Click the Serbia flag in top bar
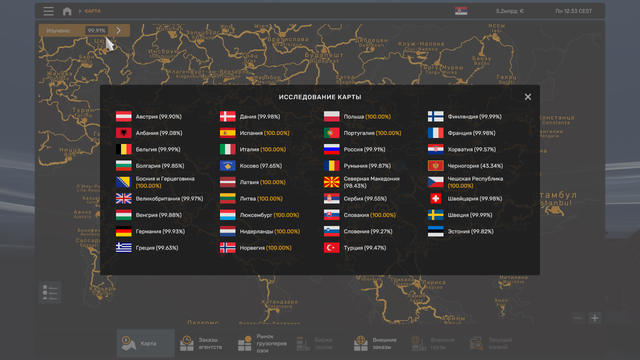 click(x=461, y=11)
